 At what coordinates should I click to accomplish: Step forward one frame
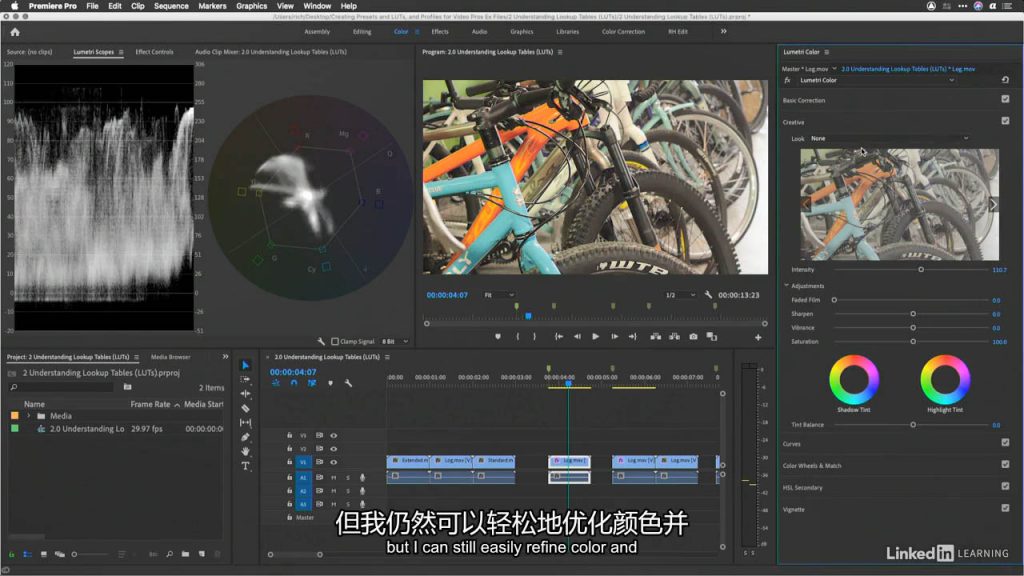click(615, 337)
